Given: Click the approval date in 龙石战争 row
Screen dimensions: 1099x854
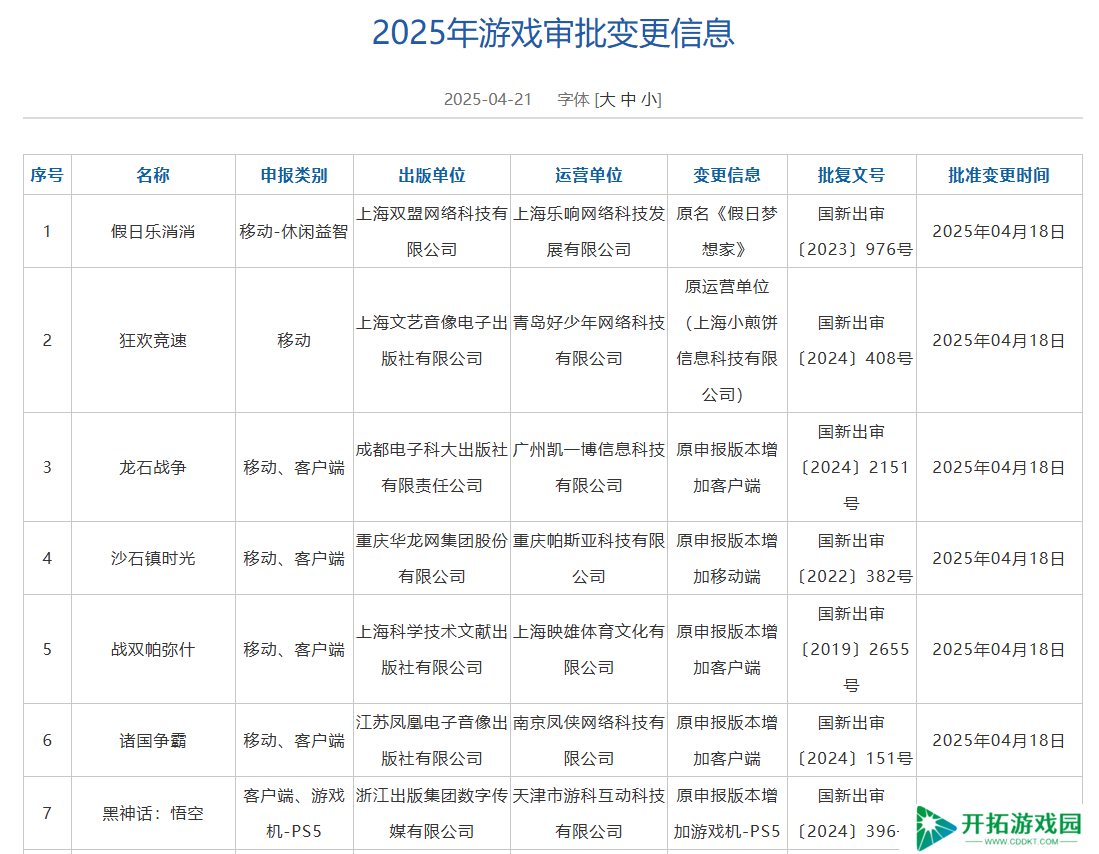Looking at the screenshot, I should tap(999, 467).
